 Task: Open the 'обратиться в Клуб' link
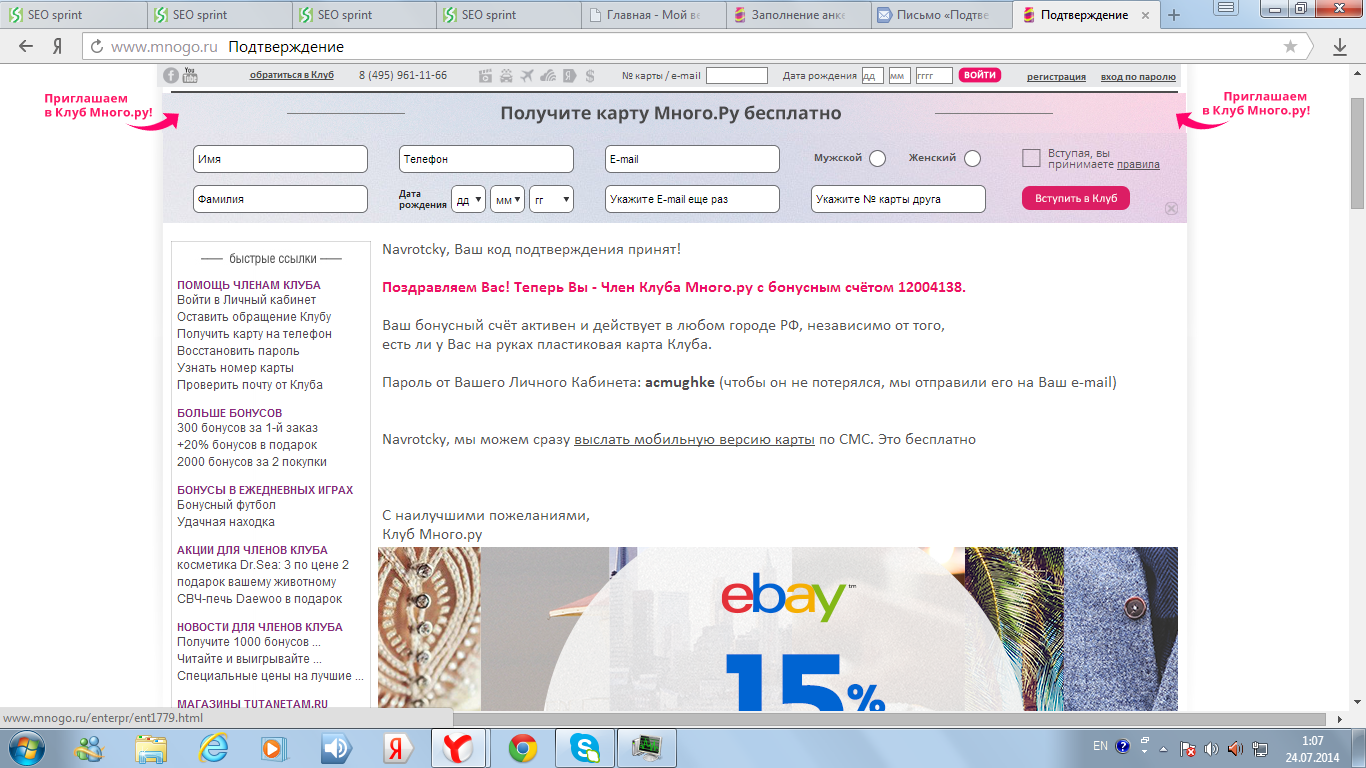(292, 76)
